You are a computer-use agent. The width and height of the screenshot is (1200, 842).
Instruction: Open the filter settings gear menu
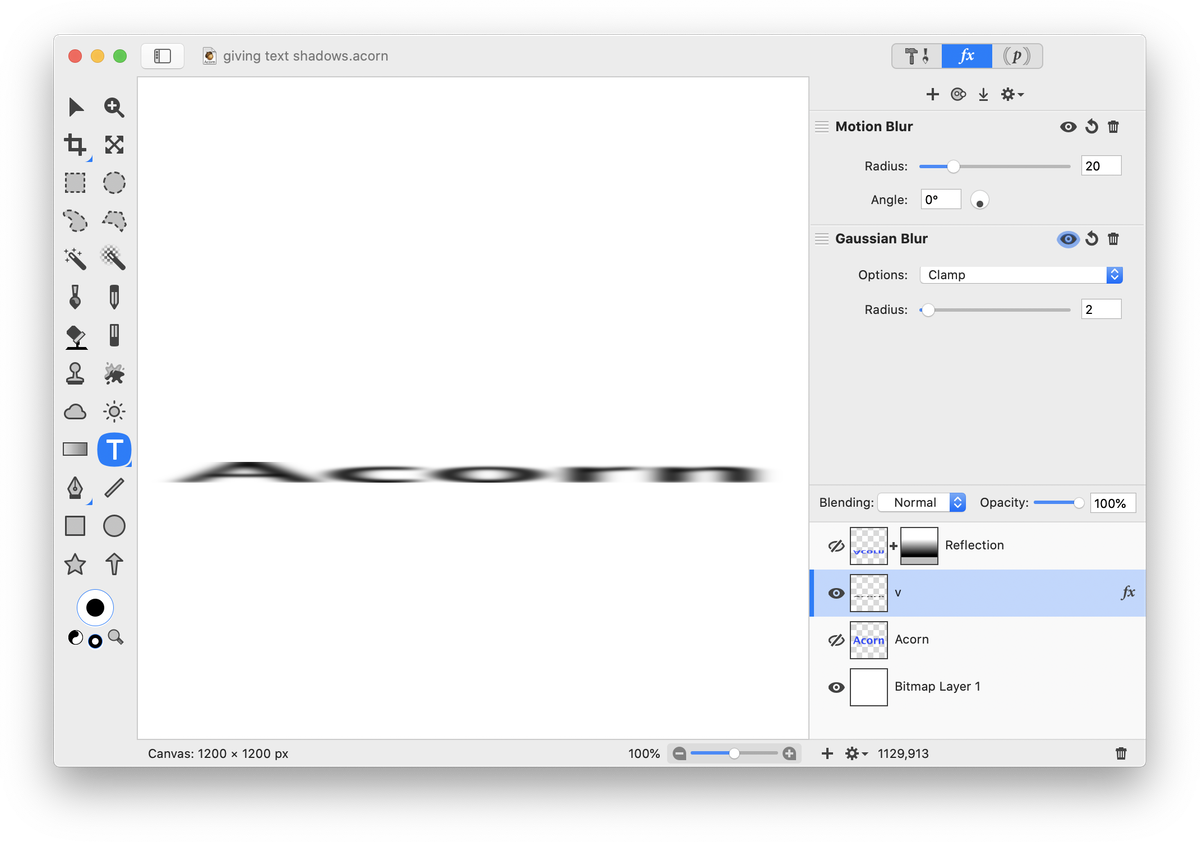click(x=1012, y=94)
